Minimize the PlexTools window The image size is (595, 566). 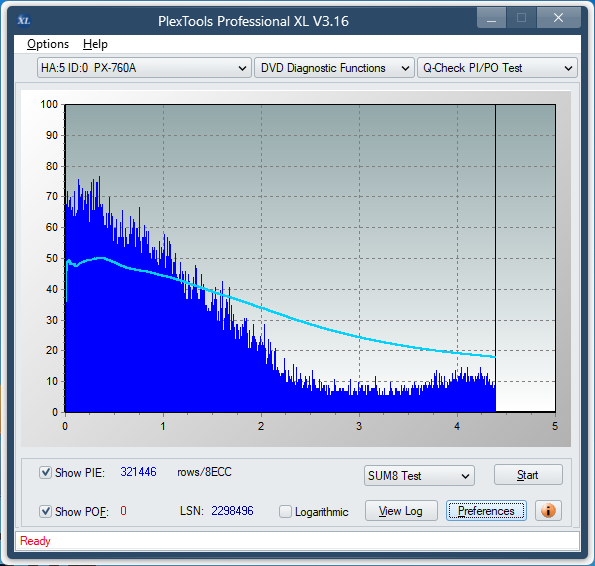tap(491, 18)
